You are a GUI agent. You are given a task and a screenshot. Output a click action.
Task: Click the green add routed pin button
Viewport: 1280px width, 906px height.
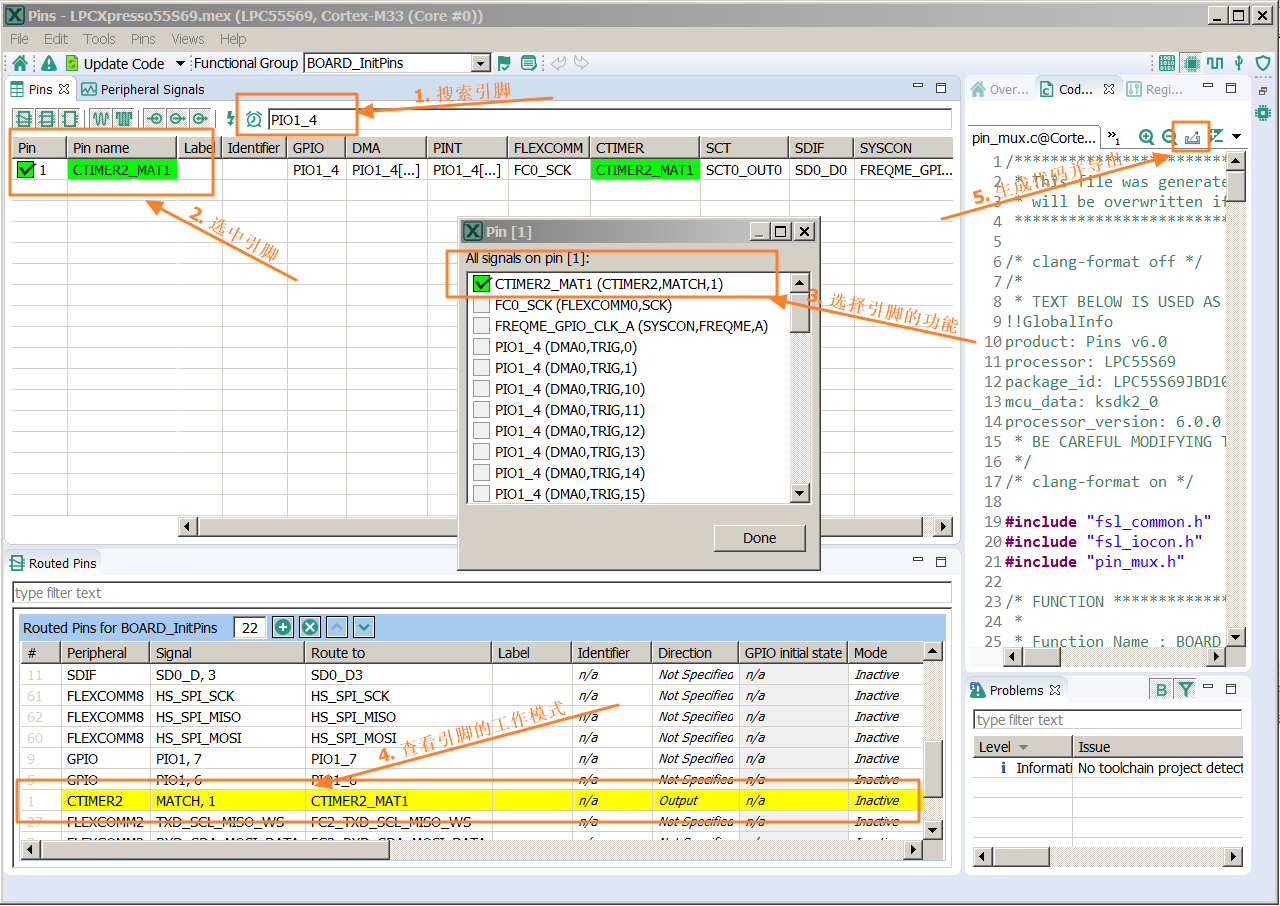point(283,627)
